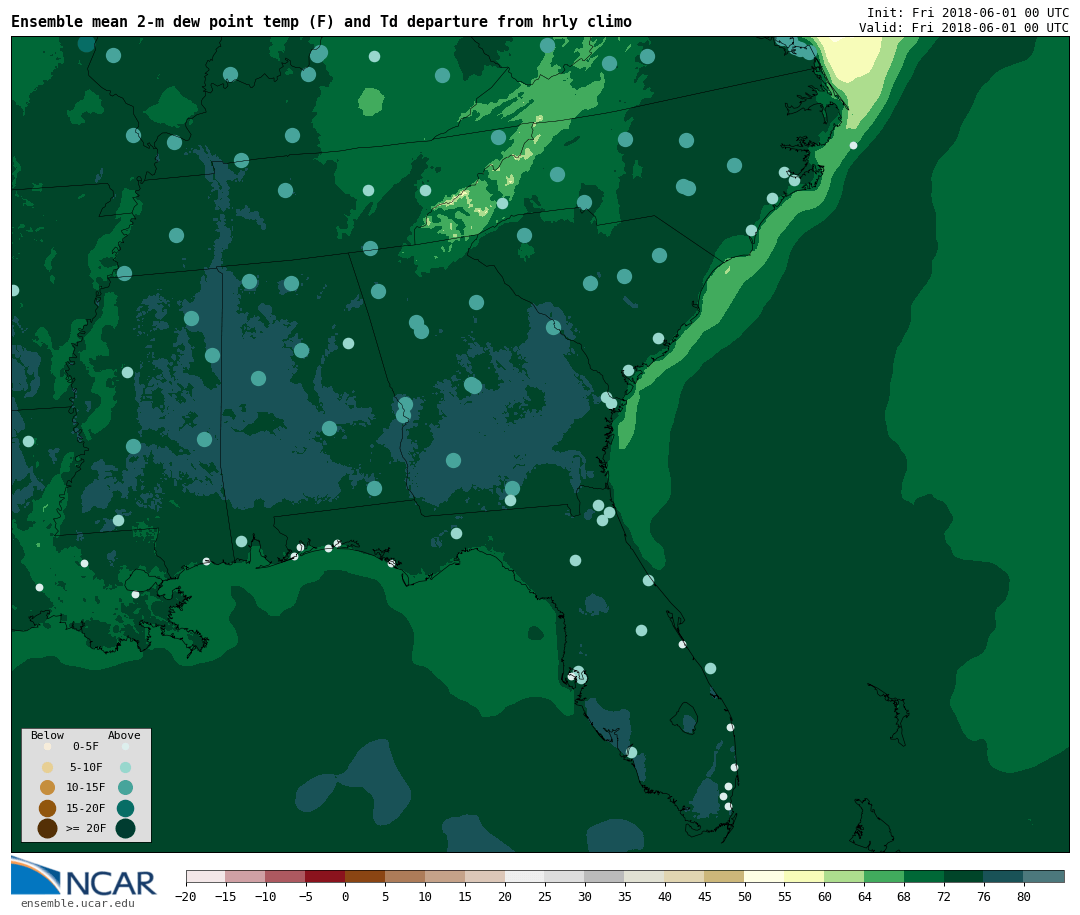Click the Below 5-10F tan legend circle
The height and width of the screenshot is (915, 1080).
(x=48, y=768)
